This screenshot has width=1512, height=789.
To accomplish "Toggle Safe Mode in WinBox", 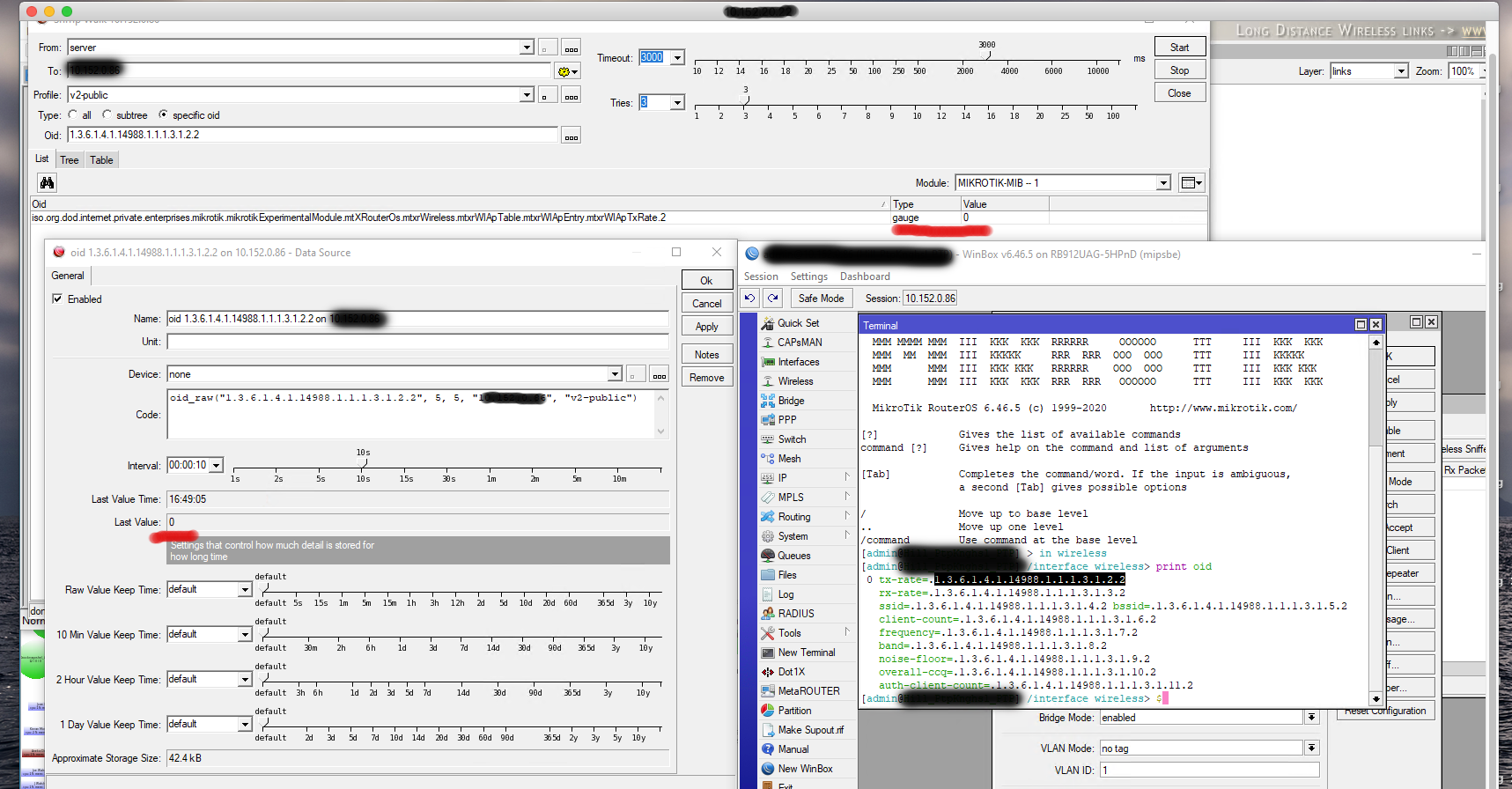I will coord(821,299).
